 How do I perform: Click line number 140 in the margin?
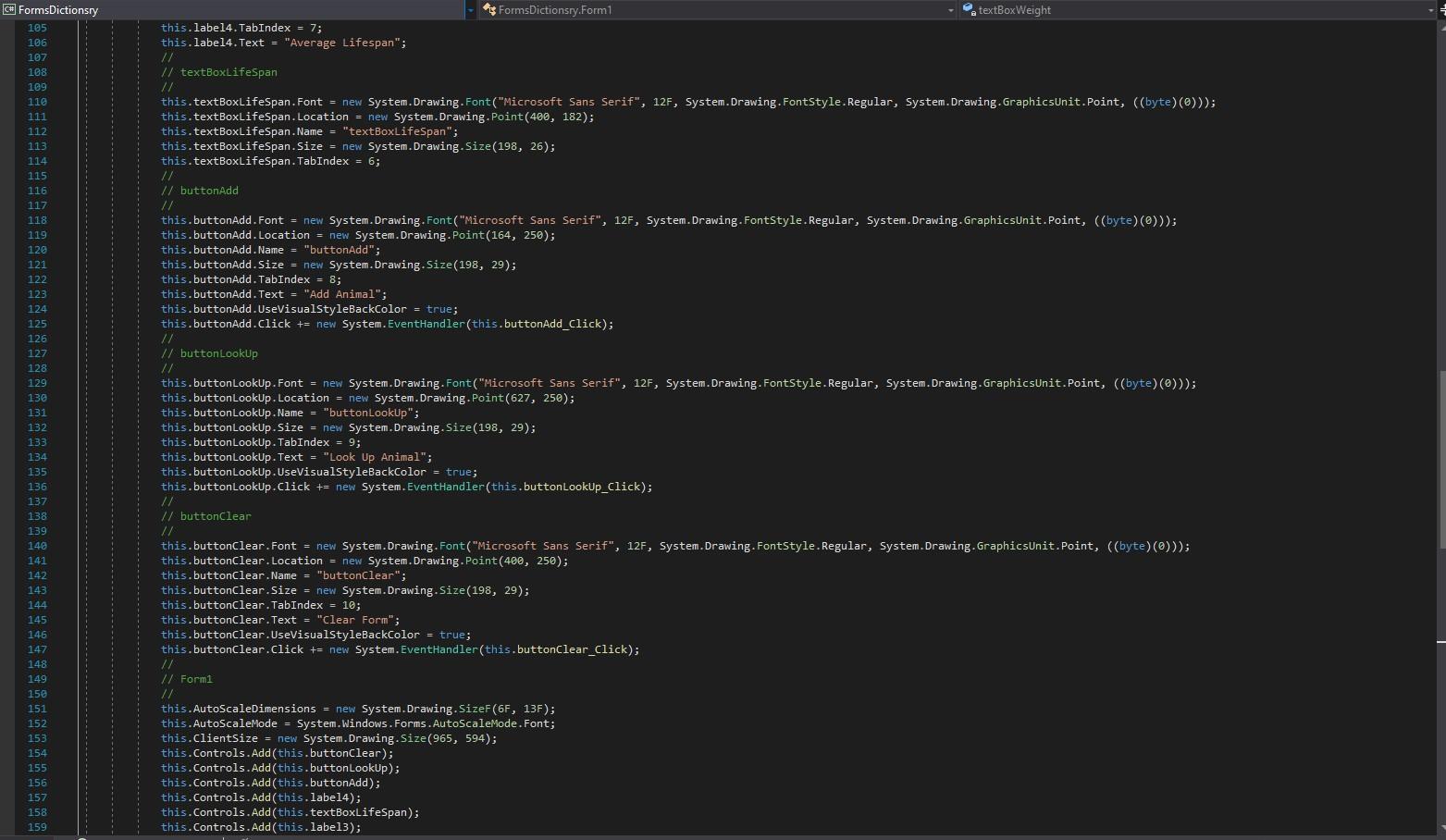point(37,546)
